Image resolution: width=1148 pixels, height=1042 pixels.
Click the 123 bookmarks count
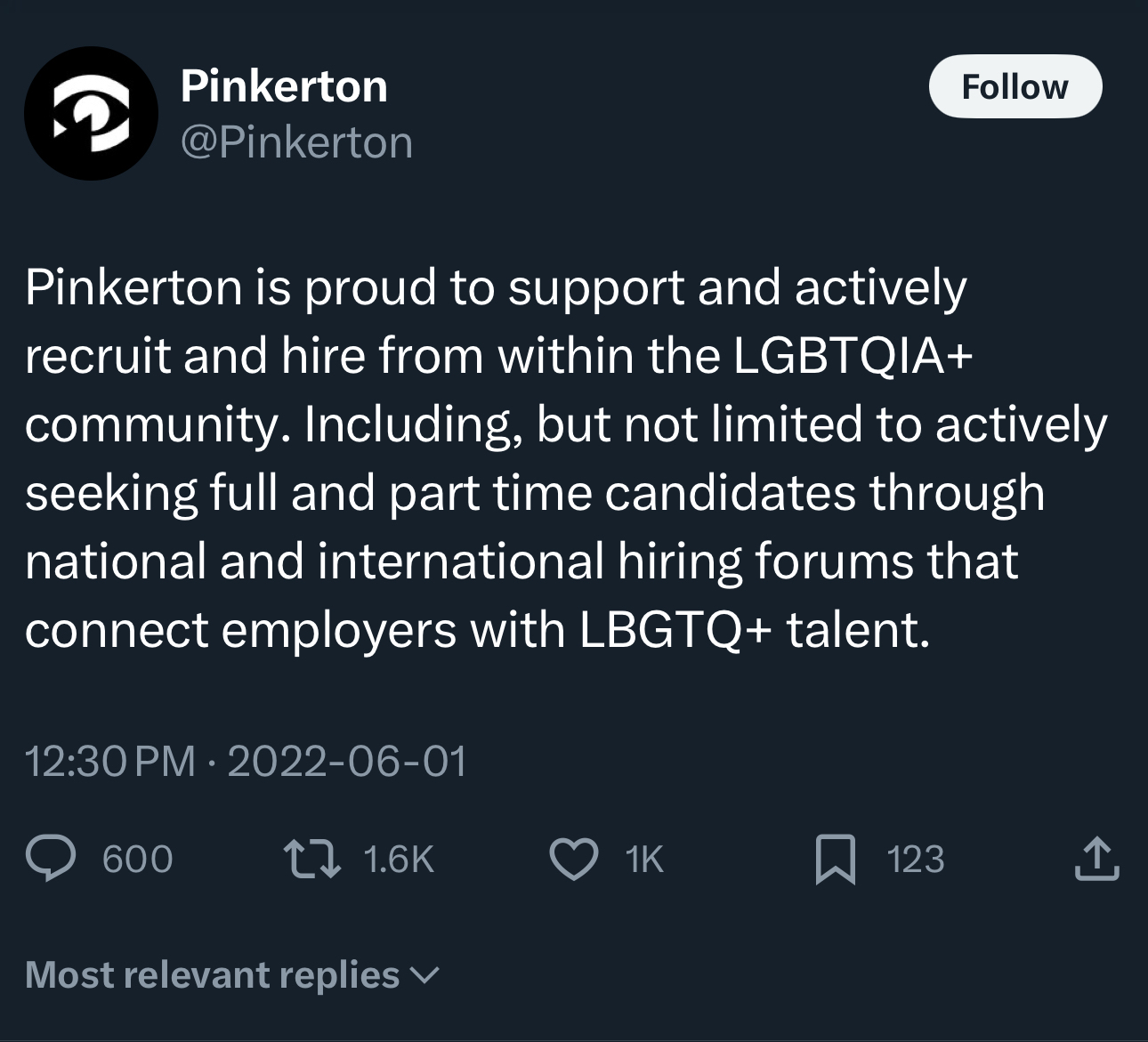click(x=915, y=860)
